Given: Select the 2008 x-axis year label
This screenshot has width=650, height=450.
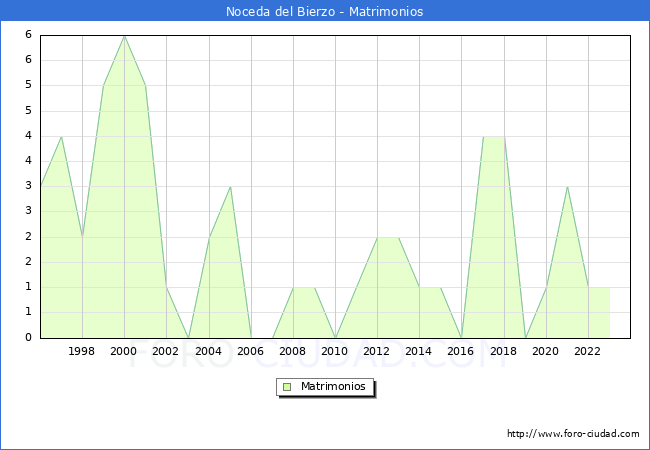Looking at the screenshot, I should 293,351.
